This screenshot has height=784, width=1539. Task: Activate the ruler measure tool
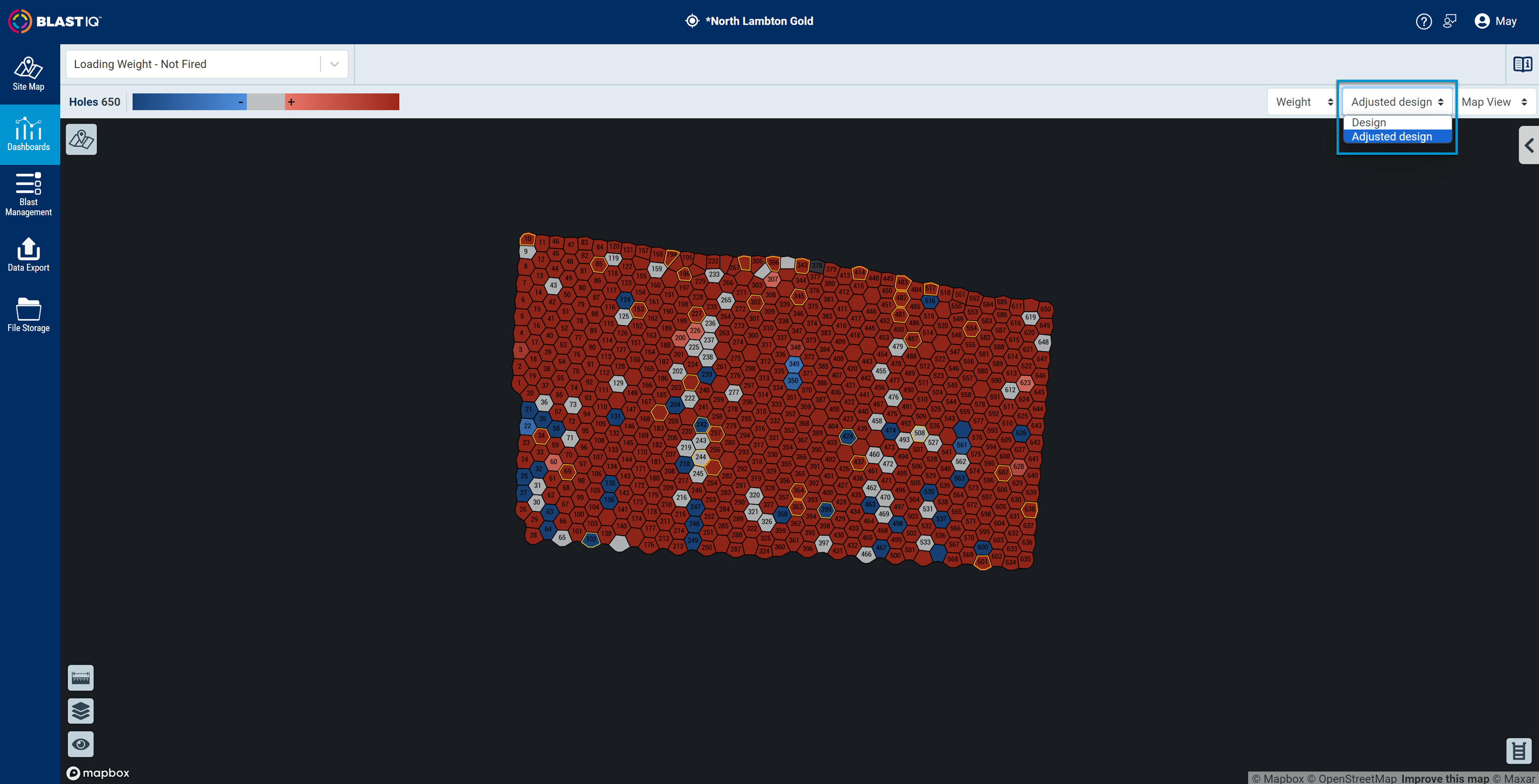coord(81,678)
